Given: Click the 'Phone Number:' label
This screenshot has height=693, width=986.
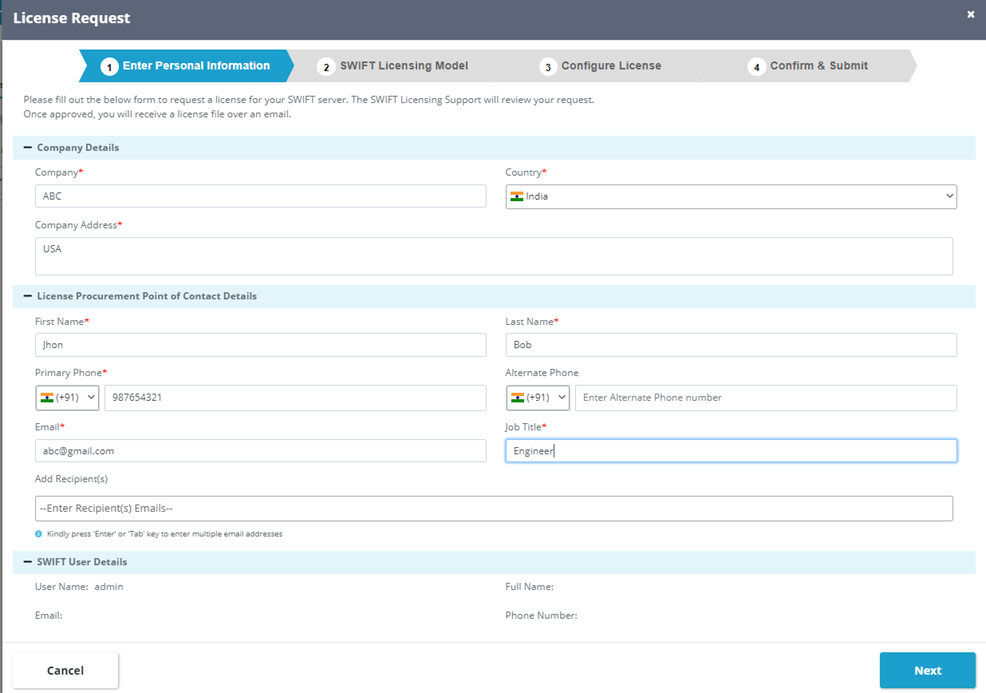Looking at the screenshot, I should point(541,616).
